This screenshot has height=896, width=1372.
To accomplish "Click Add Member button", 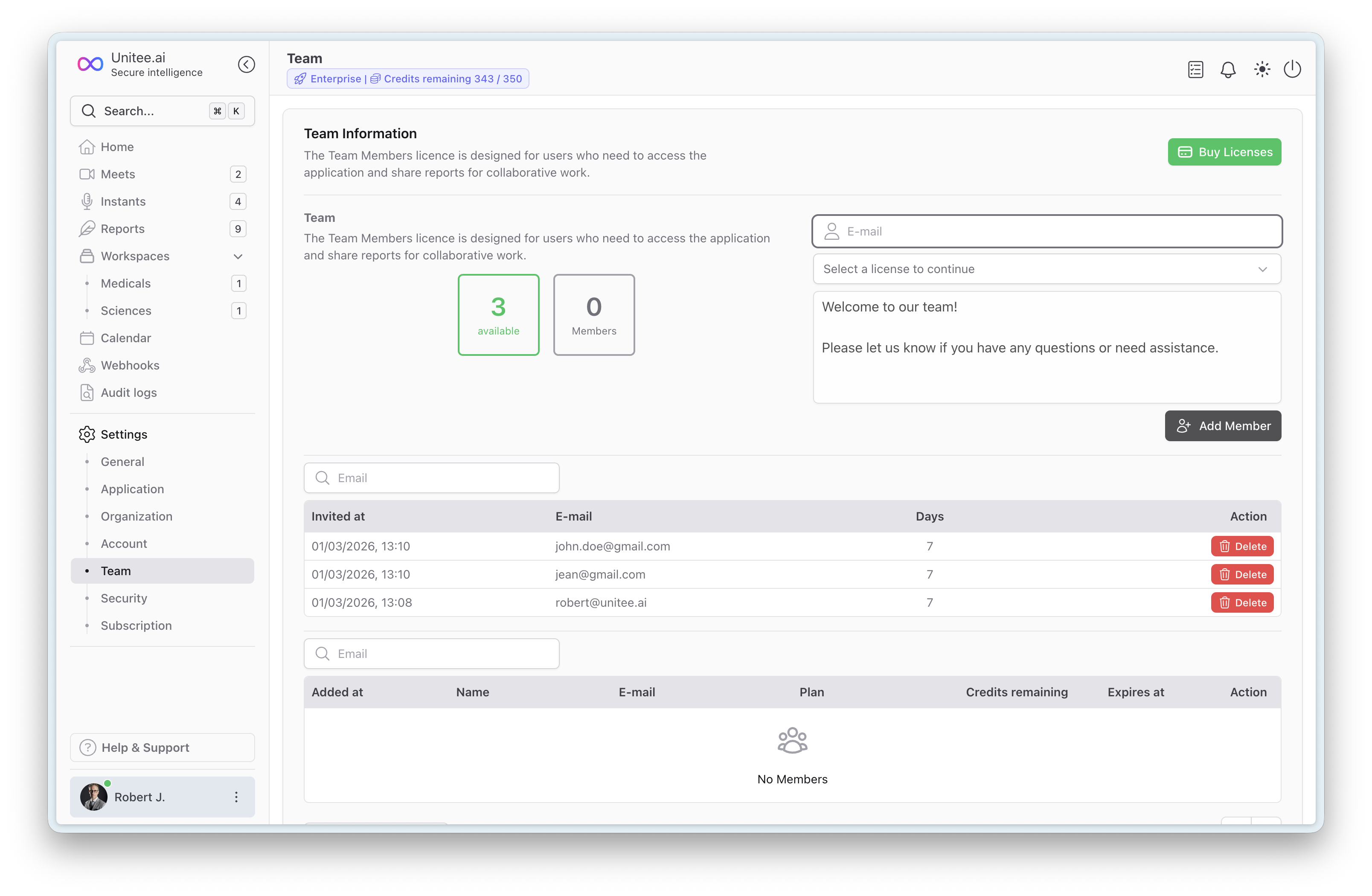I will click(x=1223, y=426).
